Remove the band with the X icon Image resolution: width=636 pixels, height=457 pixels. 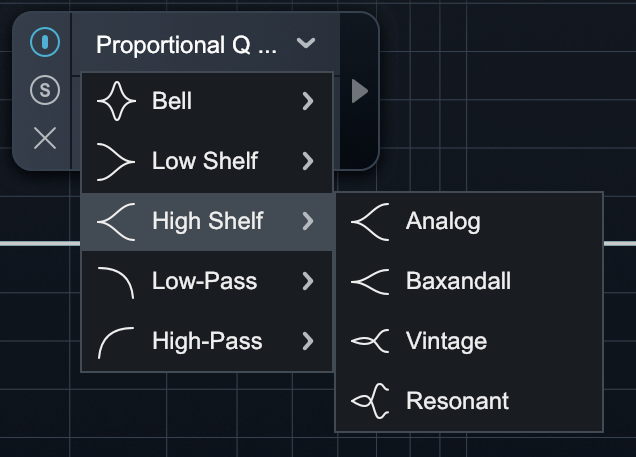pyautogui.click(x=45, y=138)
